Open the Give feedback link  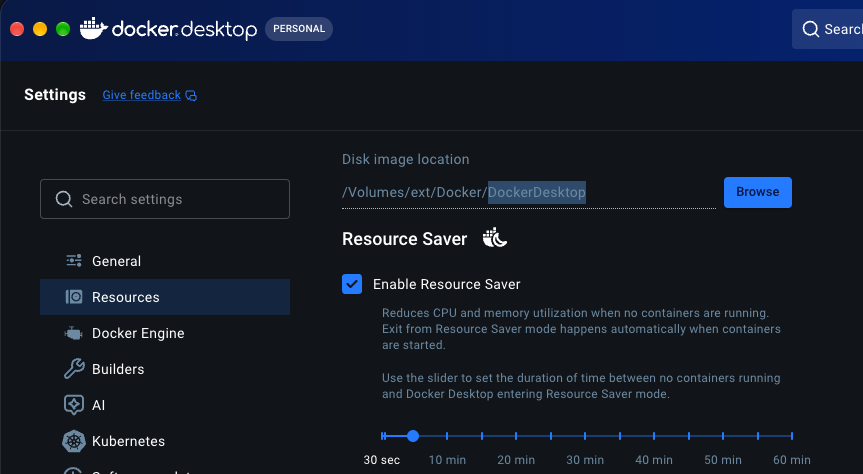coord(141,95)
